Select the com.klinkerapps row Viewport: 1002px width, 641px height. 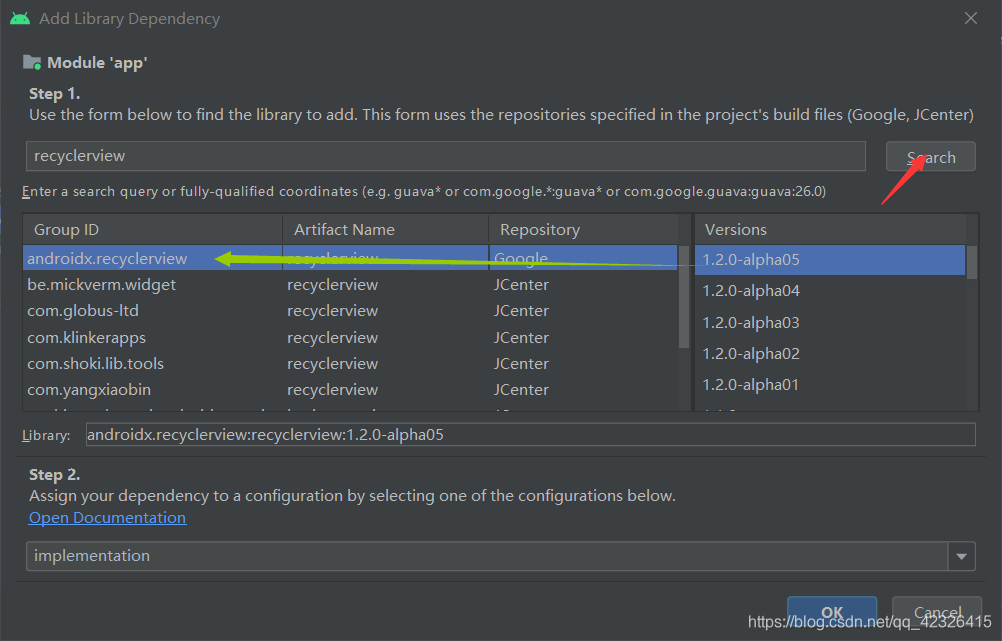[x=350, y=337]
